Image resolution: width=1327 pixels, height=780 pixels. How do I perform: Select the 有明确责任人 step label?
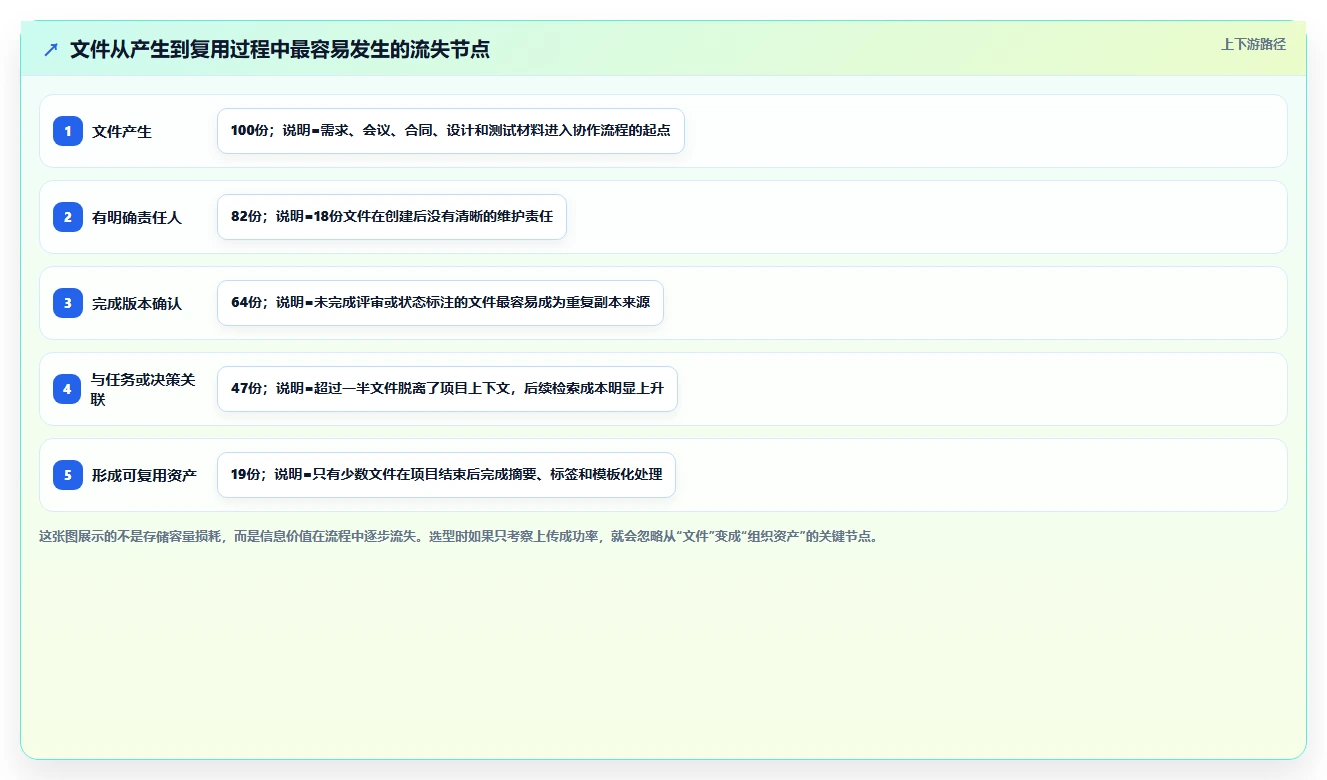click(x=137, y=217)
